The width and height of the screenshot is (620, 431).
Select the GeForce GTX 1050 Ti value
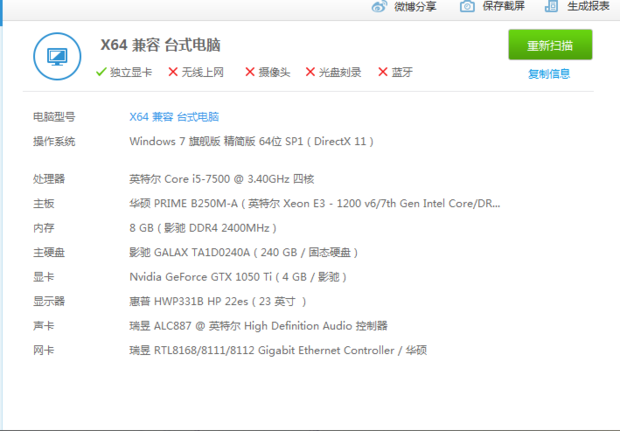tap(238, 277)
